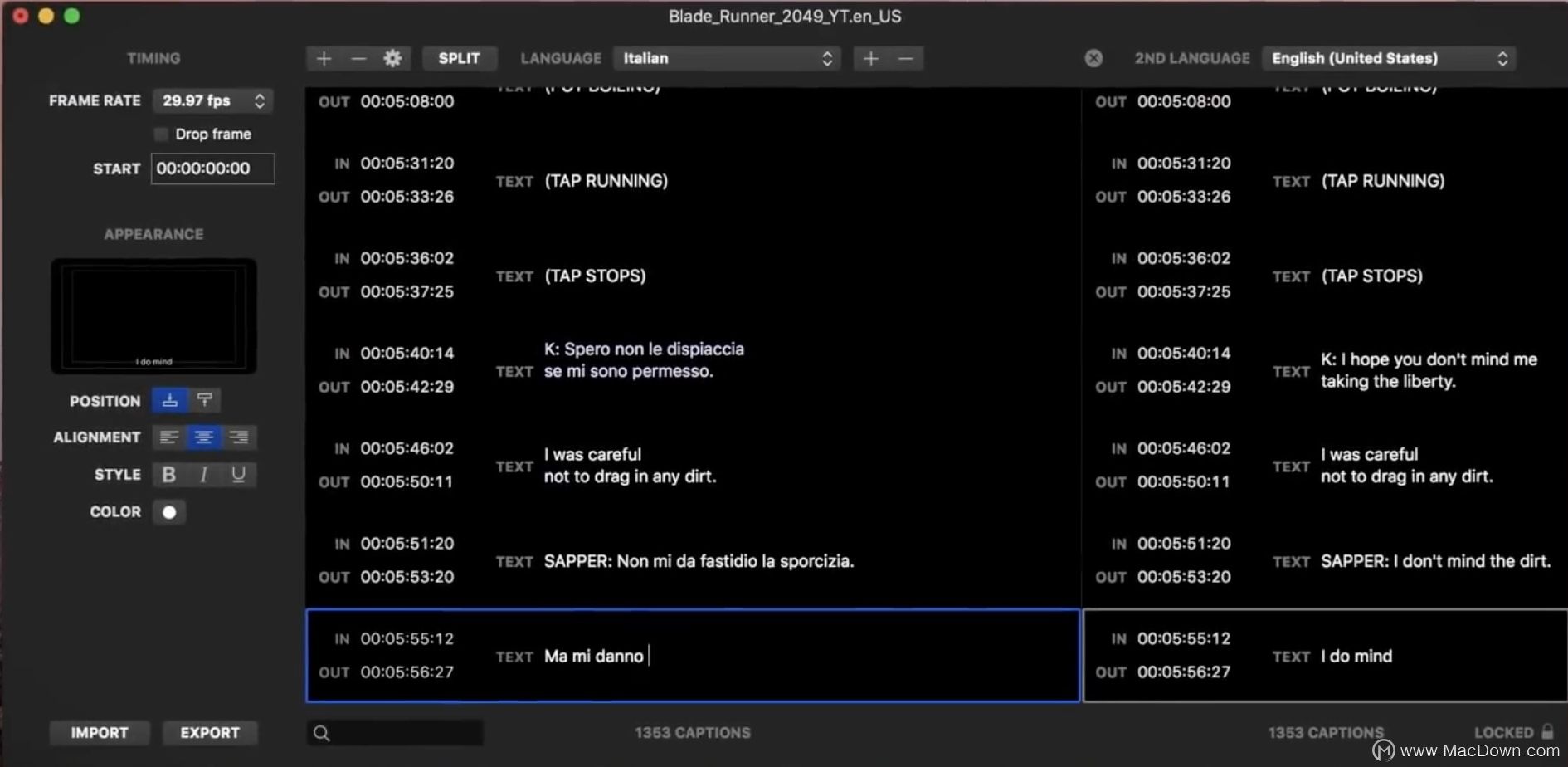1568x767 pixels.
Task: Select left caption "I was careful"
Action: 630,466
